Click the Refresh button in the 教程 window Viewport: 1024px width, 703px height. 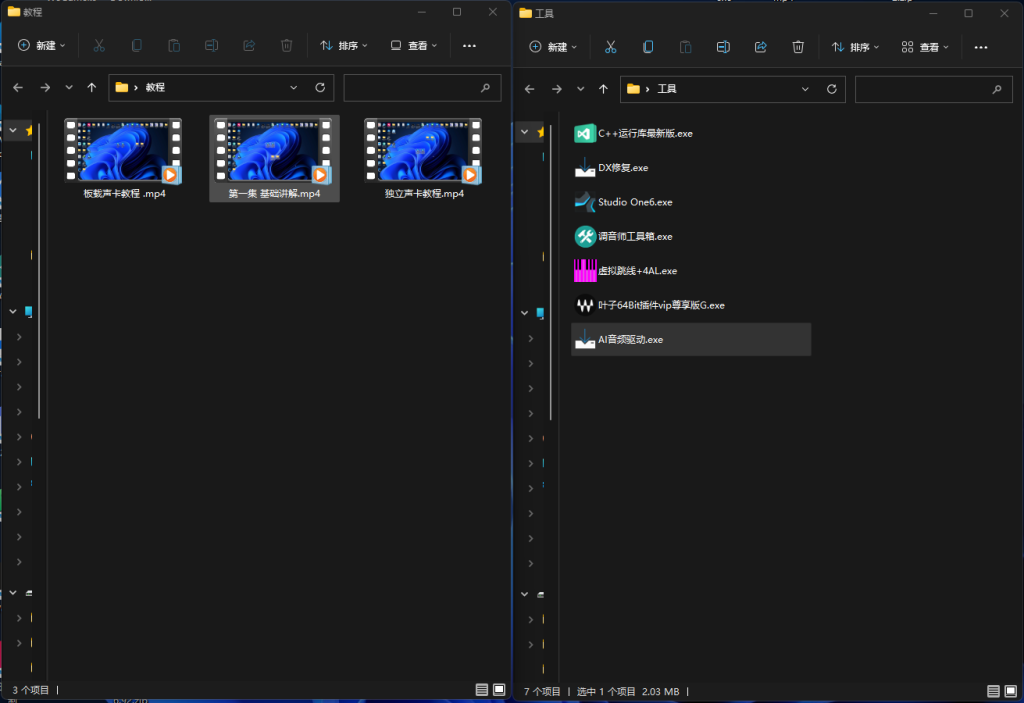[320, 87]
